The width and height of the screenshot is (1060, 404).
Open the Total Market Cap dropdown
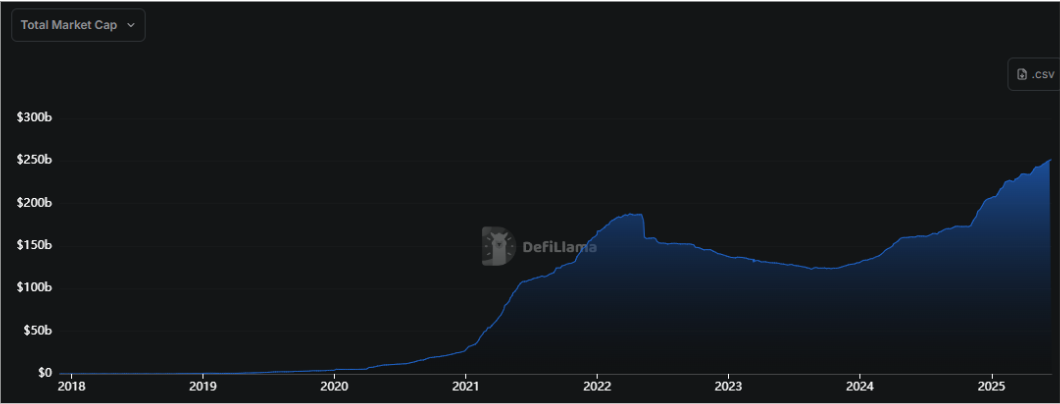[x=78, y=26]
